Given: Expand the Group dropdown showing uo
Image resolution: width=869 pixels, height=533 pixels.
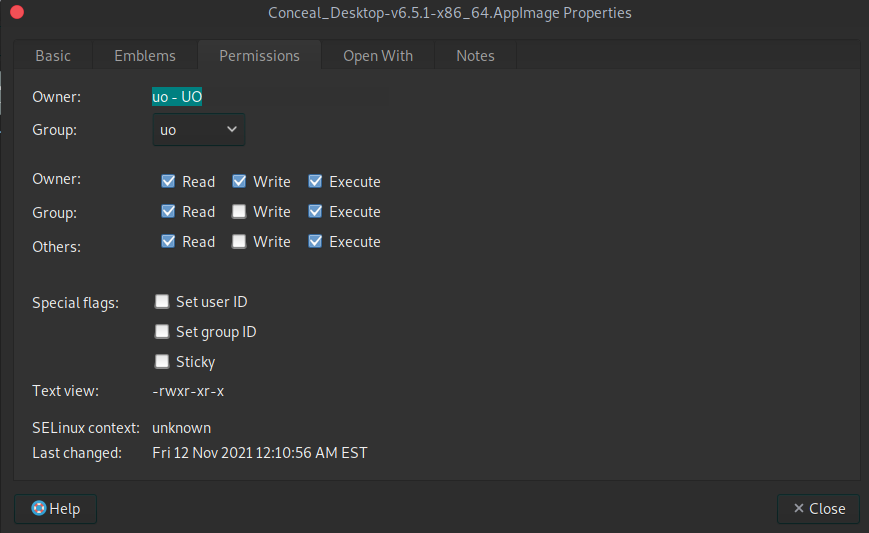Looking at the screenshot, I should point(198,130).
